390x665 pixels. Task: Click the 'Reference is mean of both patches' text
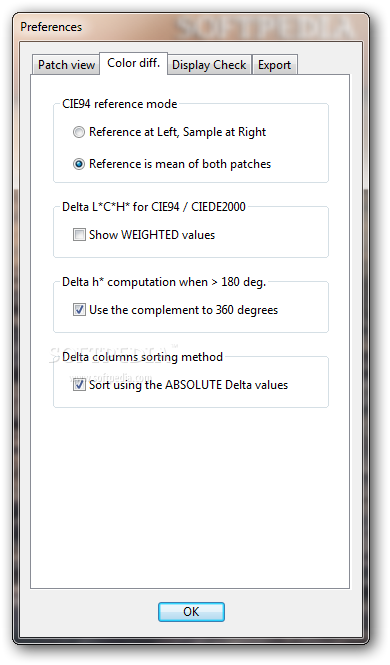coord(180,164)
